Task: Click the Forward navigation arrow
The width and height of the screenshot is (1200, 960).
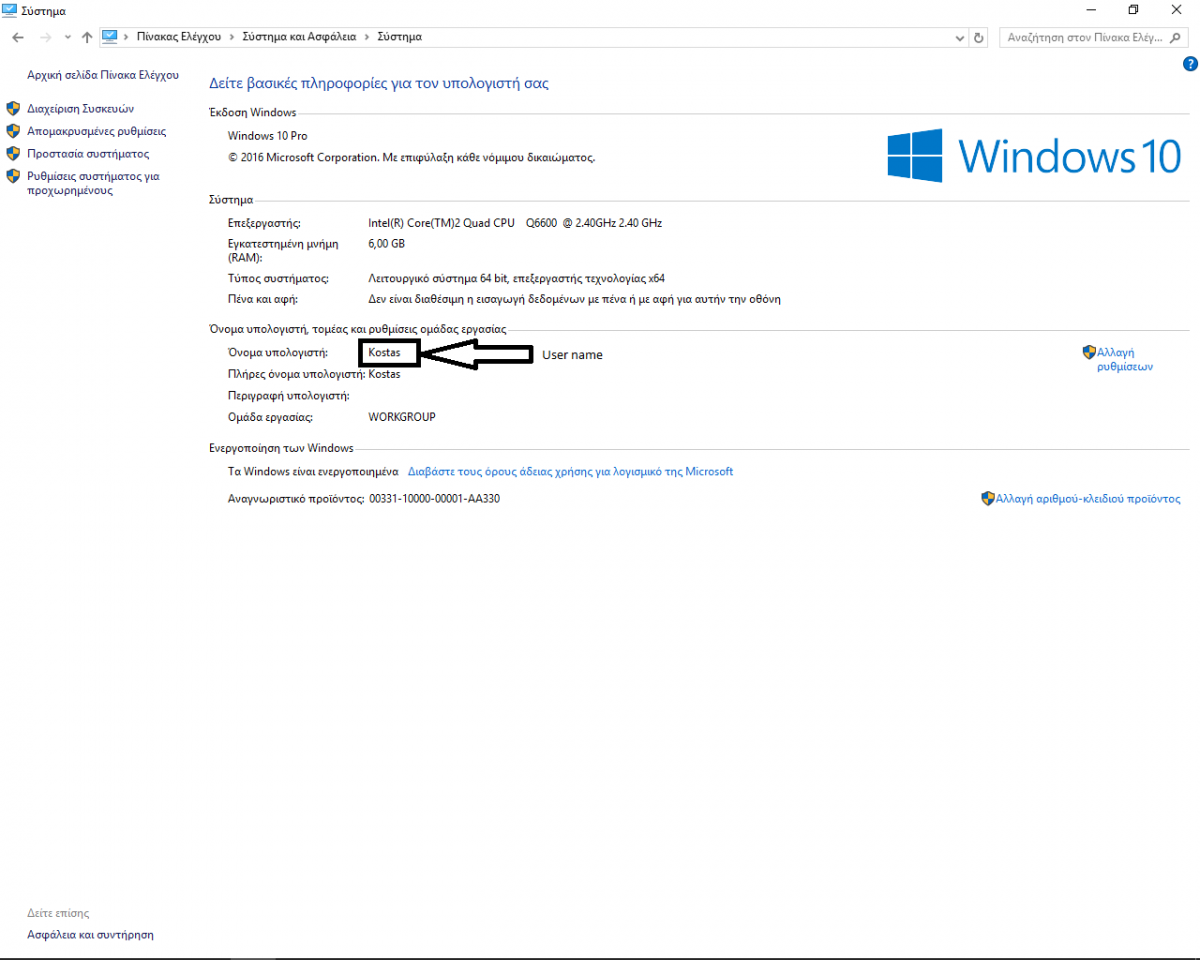Action: 45,37
